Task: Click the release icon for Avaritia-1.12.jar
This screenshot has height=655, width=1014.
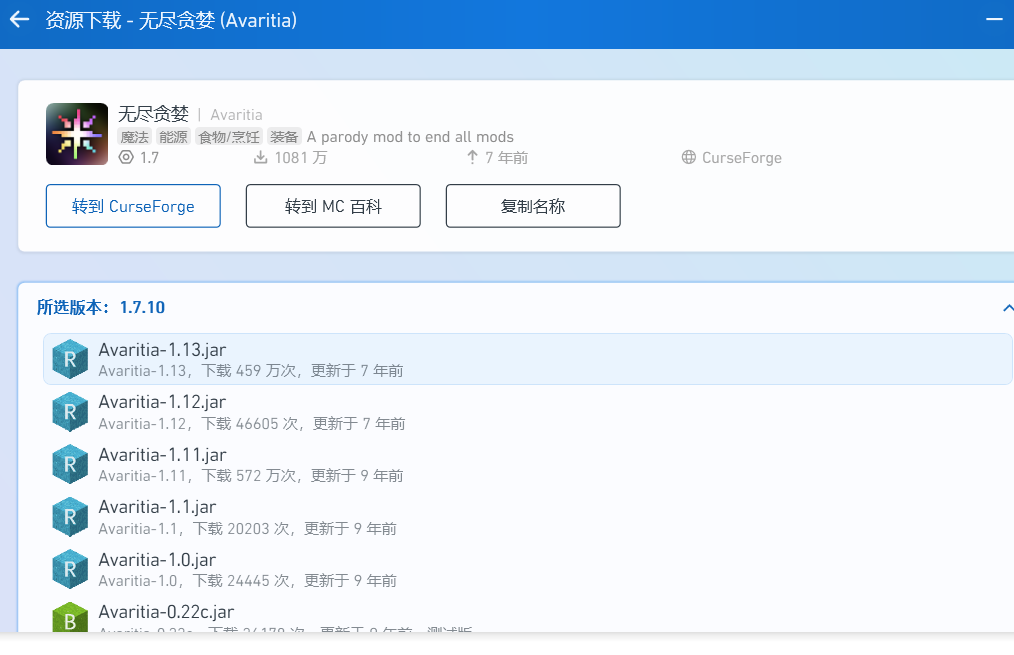Action: click(x=70, y=412)
